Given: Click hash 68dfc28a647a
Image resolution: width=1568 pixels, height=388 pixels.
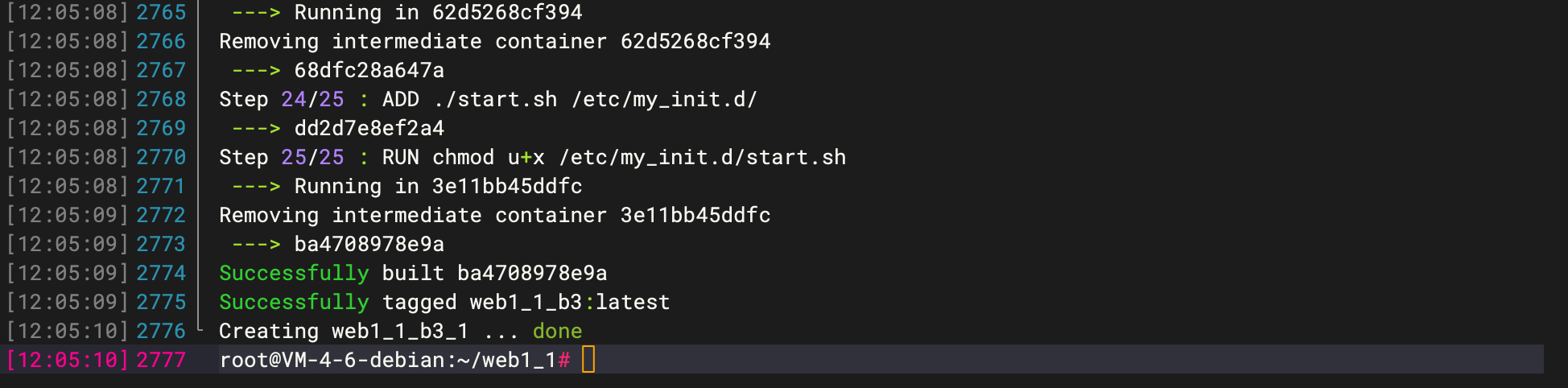Looking at the screenshot, I should tap(369, 70).
